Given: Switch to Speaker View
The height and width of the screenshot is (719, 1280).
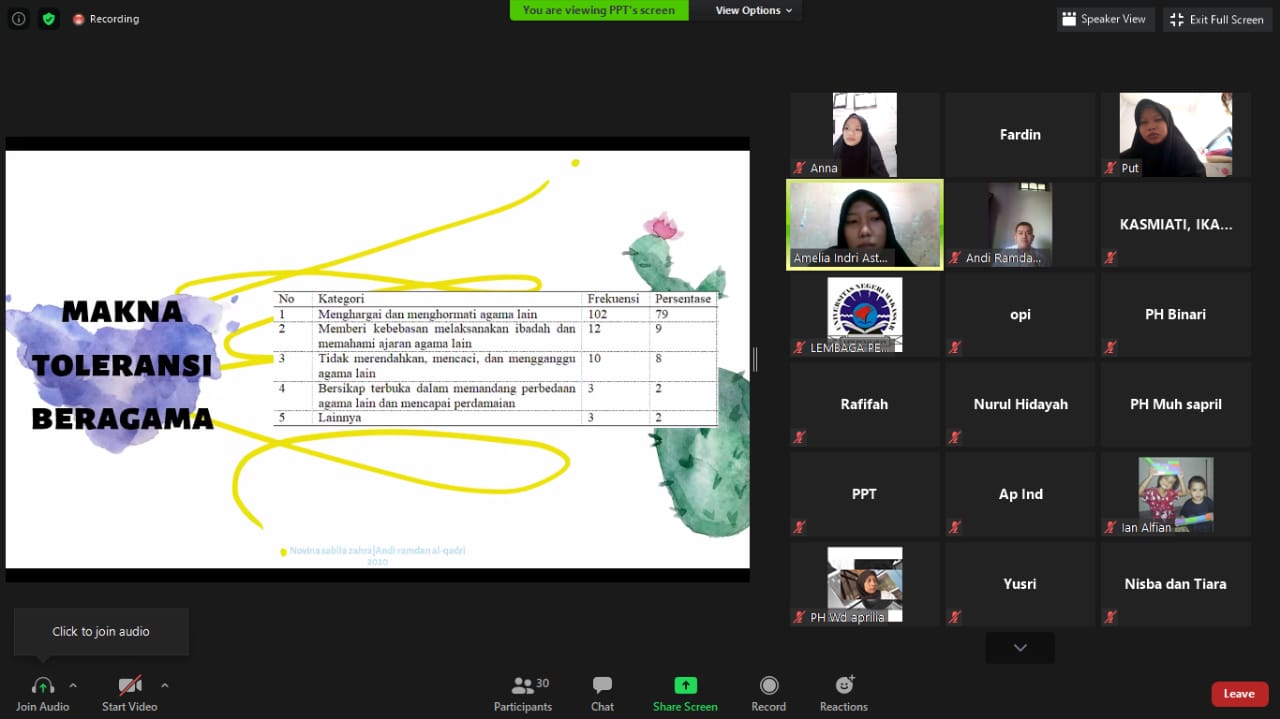Looking at the screenshot, I should (1105, 19).
